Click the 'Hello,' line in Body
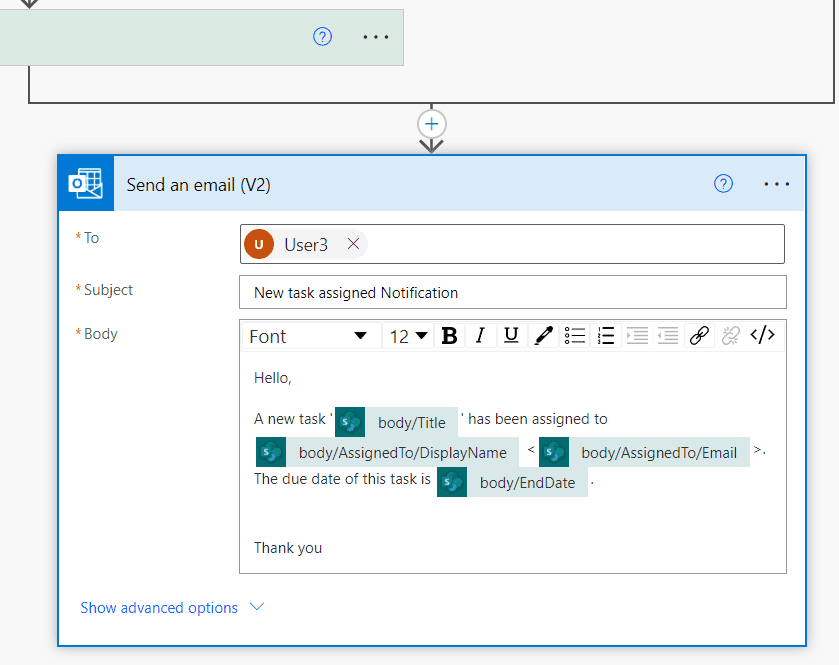839x665 pixels. (273, 378)
